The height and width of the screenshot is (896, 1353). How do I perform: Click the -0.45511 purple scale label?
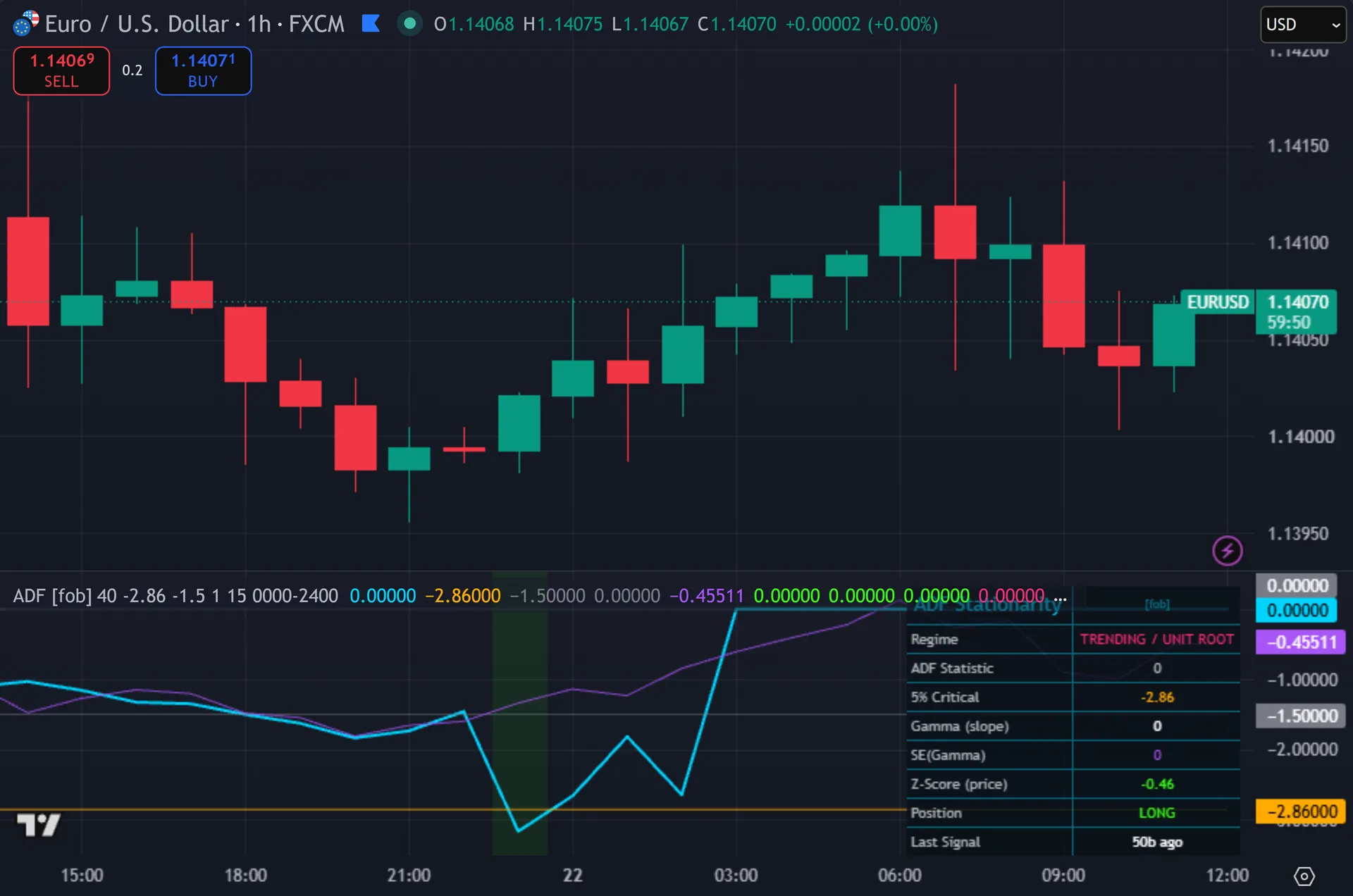point(1301,642)
